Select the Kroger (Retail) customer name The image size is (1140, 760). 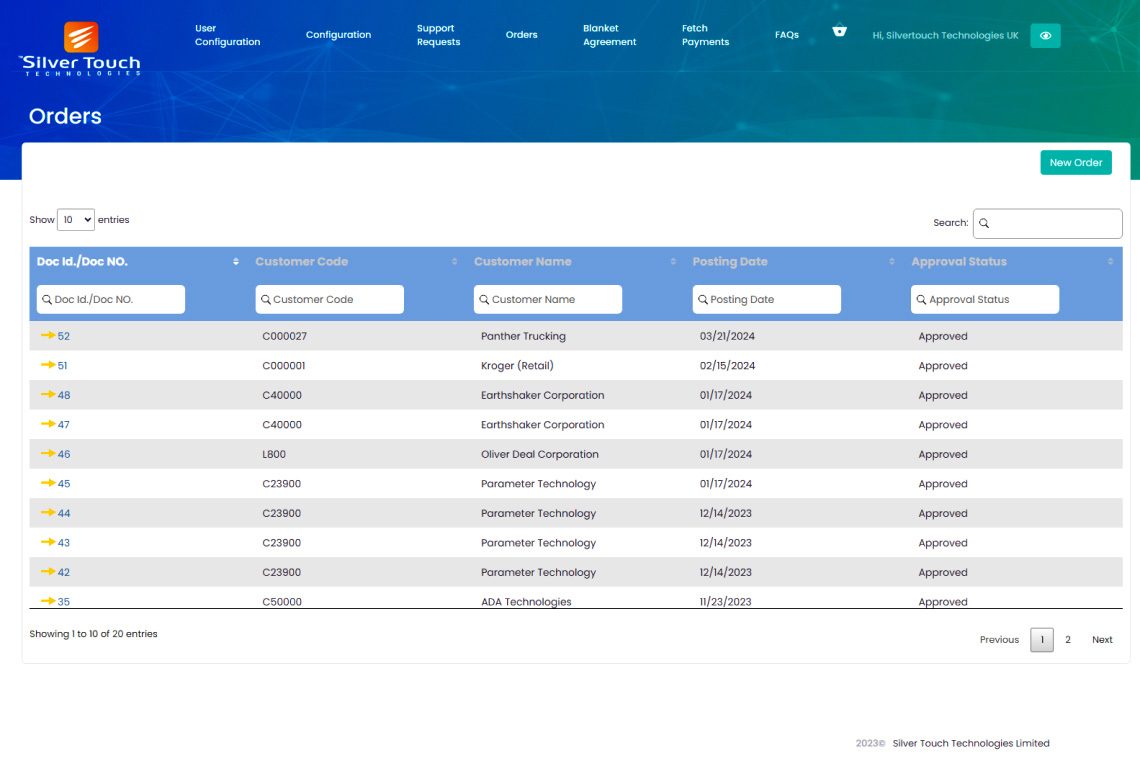click(517, 366)
